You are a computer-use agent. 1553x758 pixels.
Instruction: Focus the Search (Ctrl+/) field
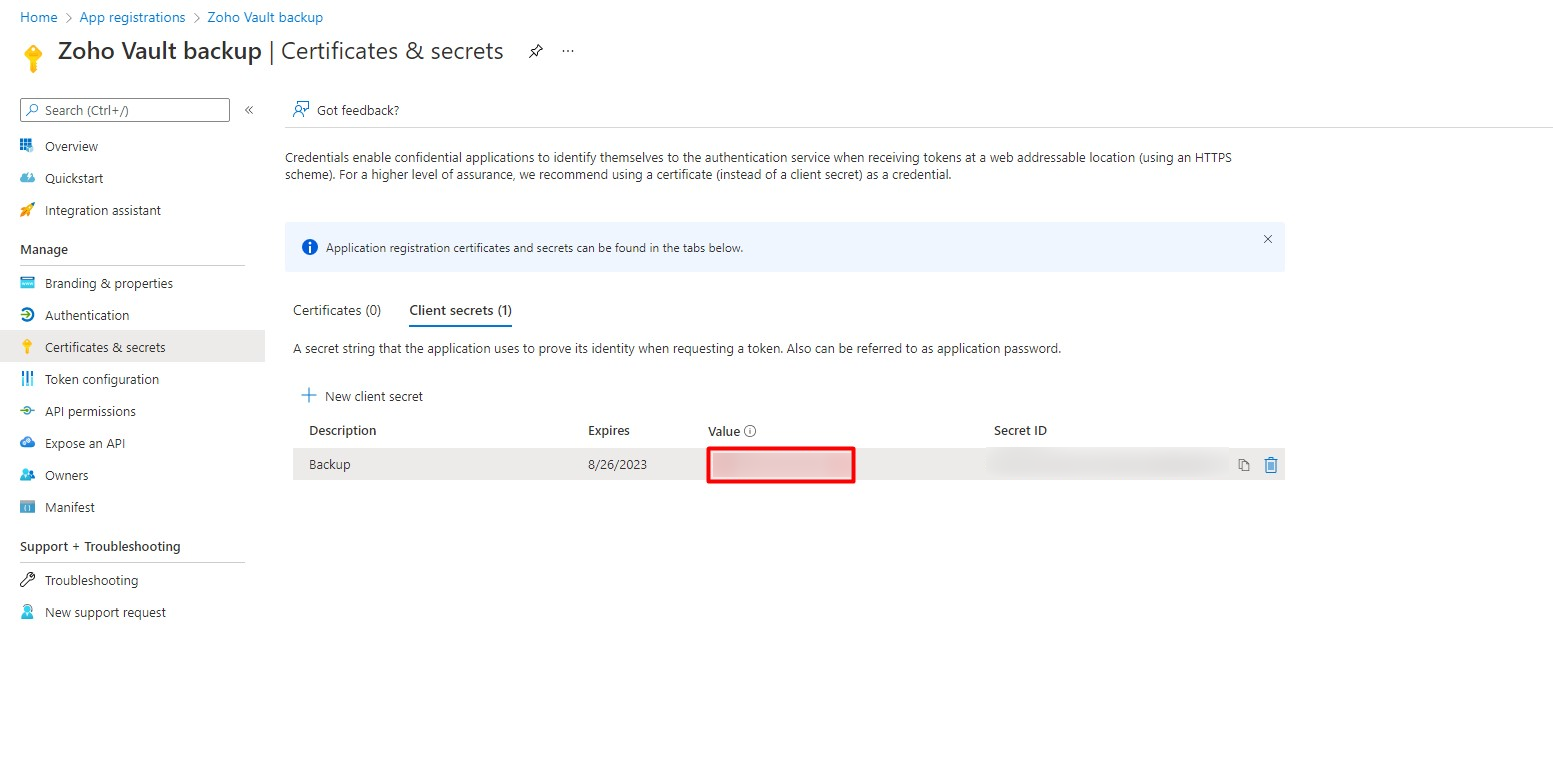point(125,110)
